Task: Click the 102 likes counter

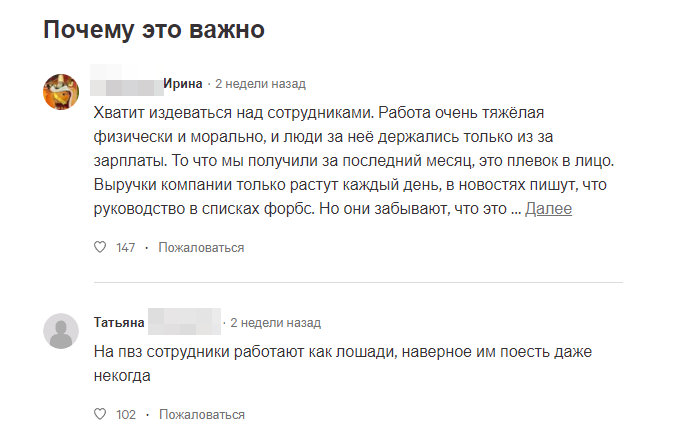Action: point(125,414)
